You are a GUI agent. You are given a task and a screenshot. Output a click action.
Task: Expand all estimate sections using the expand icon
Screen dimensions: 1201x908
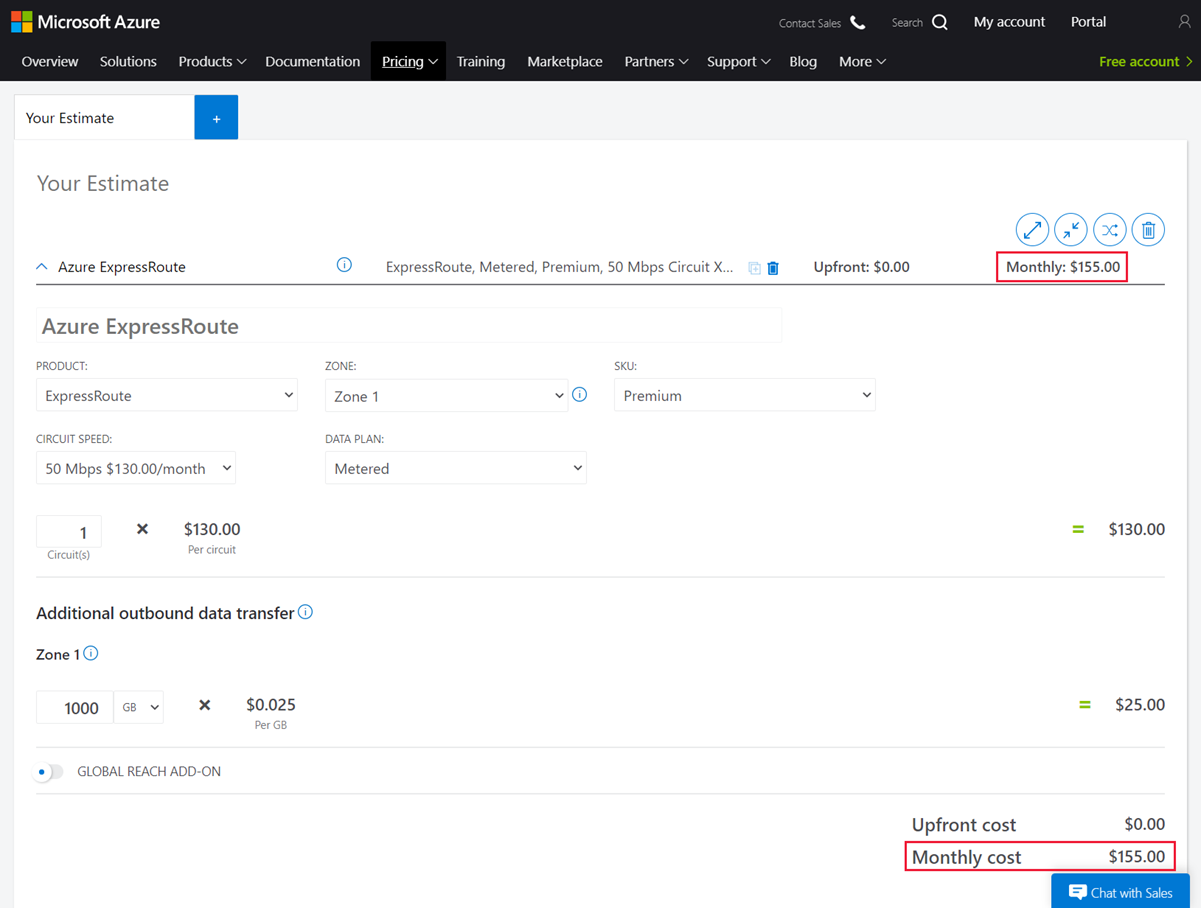pos(1032,229)
